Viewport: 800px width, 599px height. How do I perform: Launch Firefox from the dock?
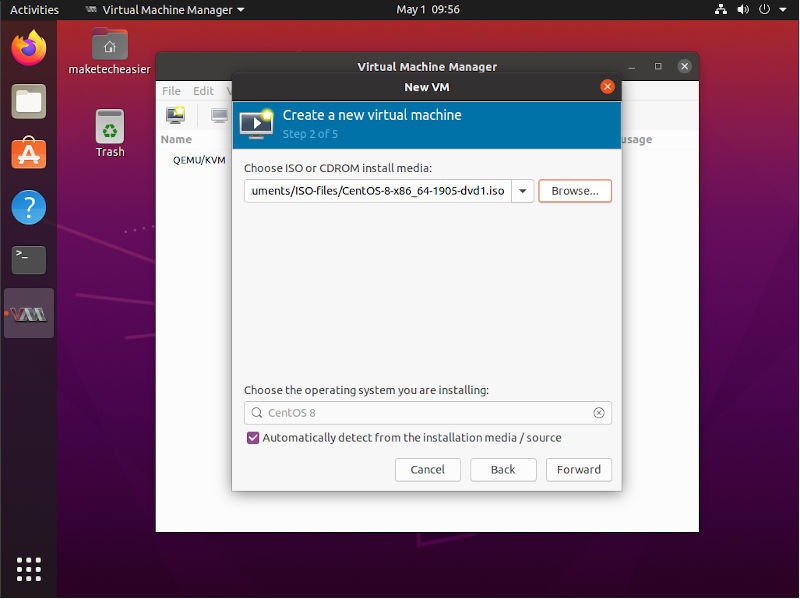28,47
